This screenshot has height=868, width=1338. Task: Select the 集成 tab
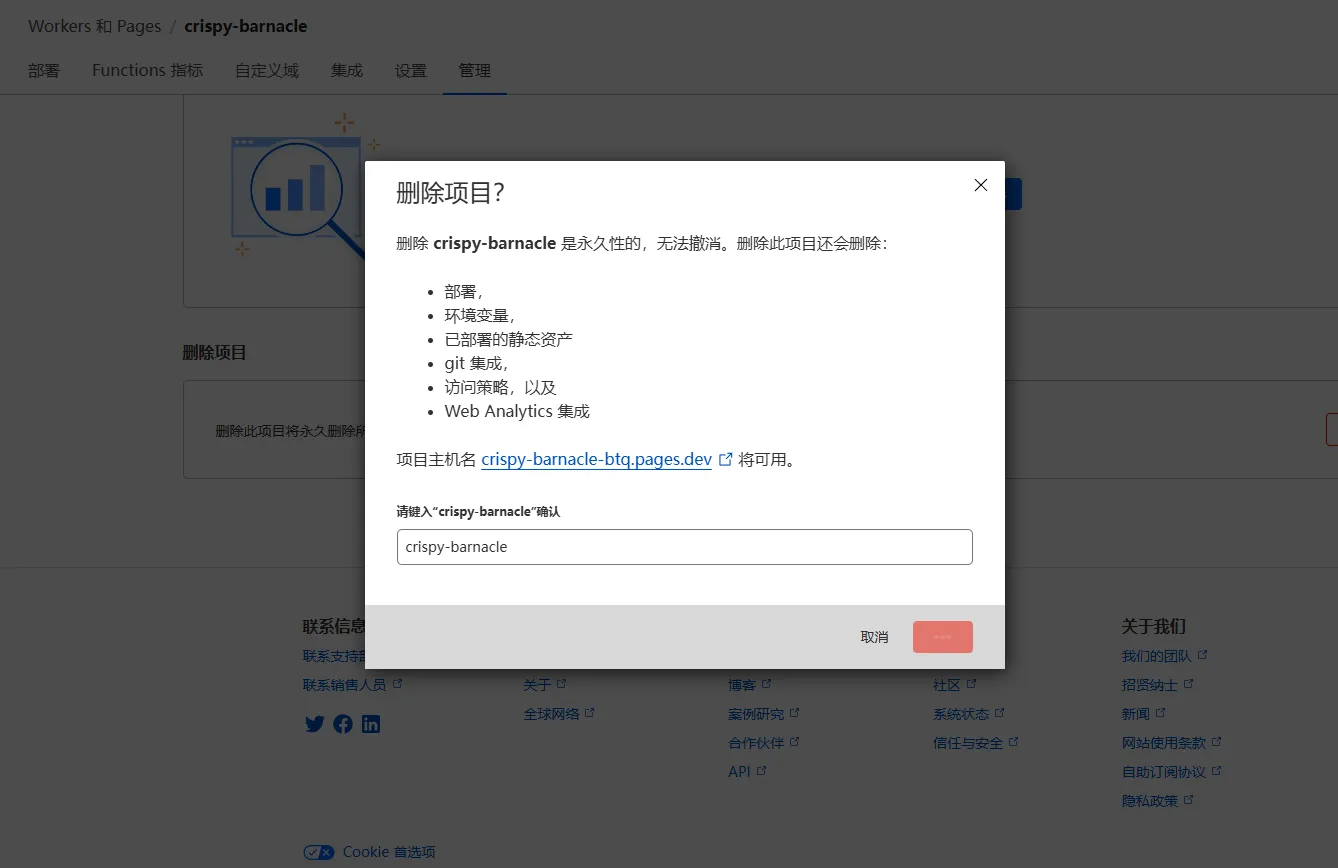click(x=346, y=70)
